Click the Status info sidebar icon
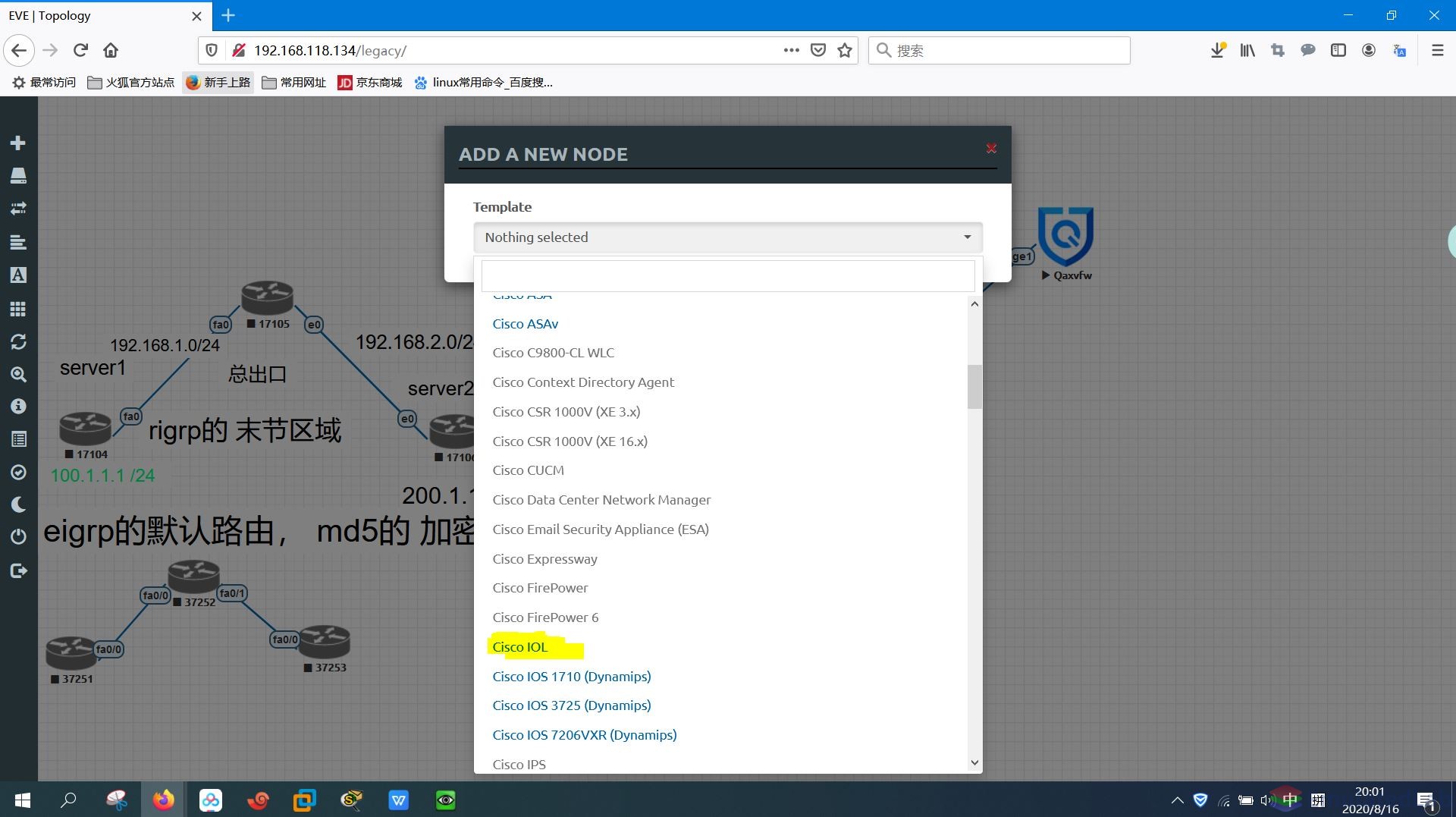Image resolution: width=1456 pixels, height=817 pixels. click(18, 407)
